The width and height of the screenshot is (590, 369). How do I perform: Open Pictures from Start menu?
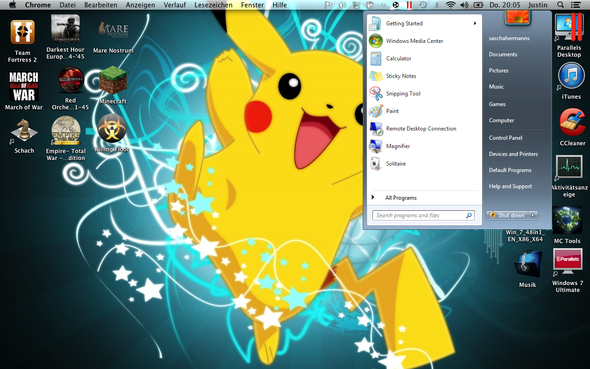point(498,70)
